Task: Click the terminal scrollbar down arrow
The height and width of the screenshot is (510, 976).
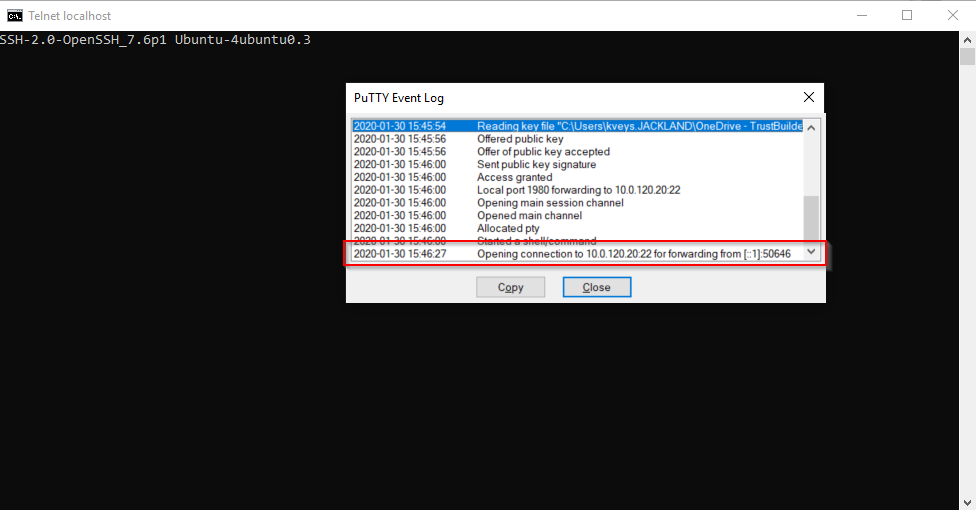Action: [x=967, y=501]
